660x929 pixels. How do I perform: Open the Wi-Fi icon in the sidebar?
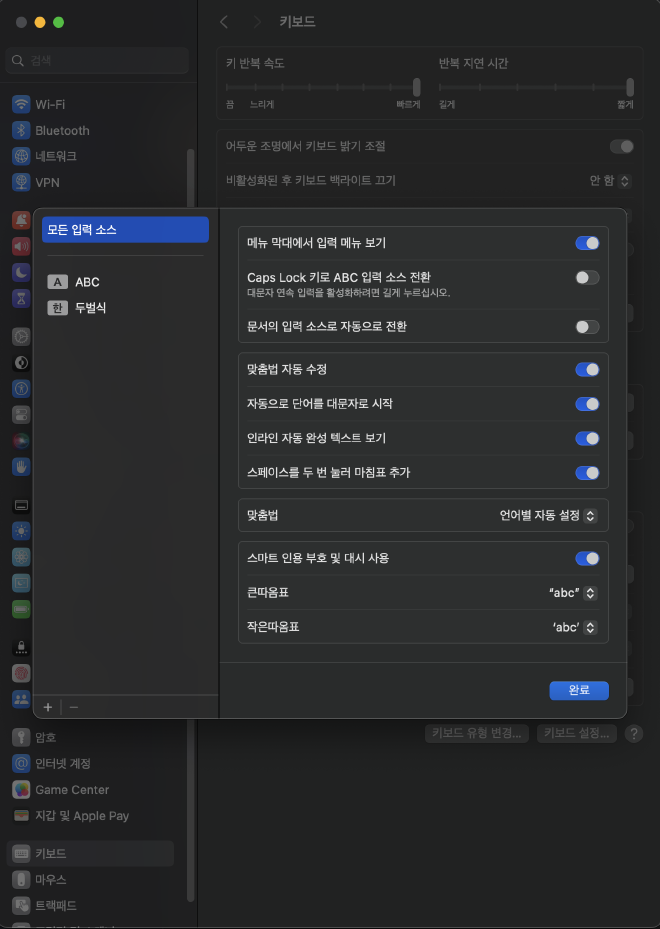pyautogui.click(x=21, y=104)
